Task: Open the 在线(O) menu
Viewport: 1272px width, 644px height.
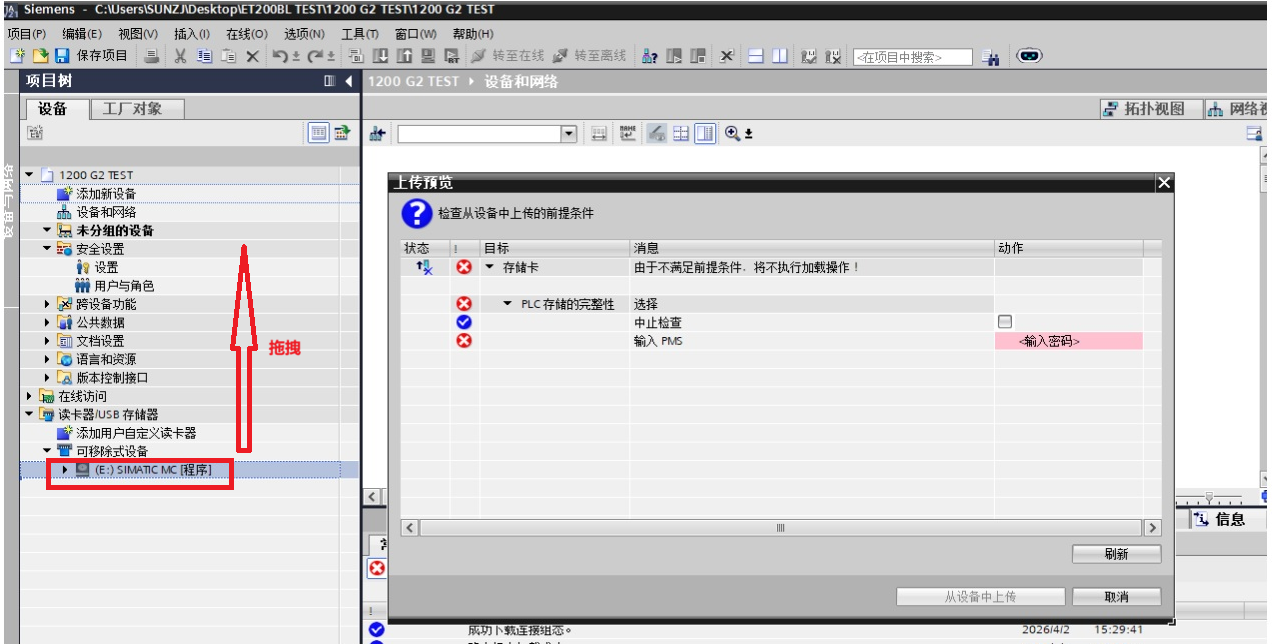Action: [247, 34]
